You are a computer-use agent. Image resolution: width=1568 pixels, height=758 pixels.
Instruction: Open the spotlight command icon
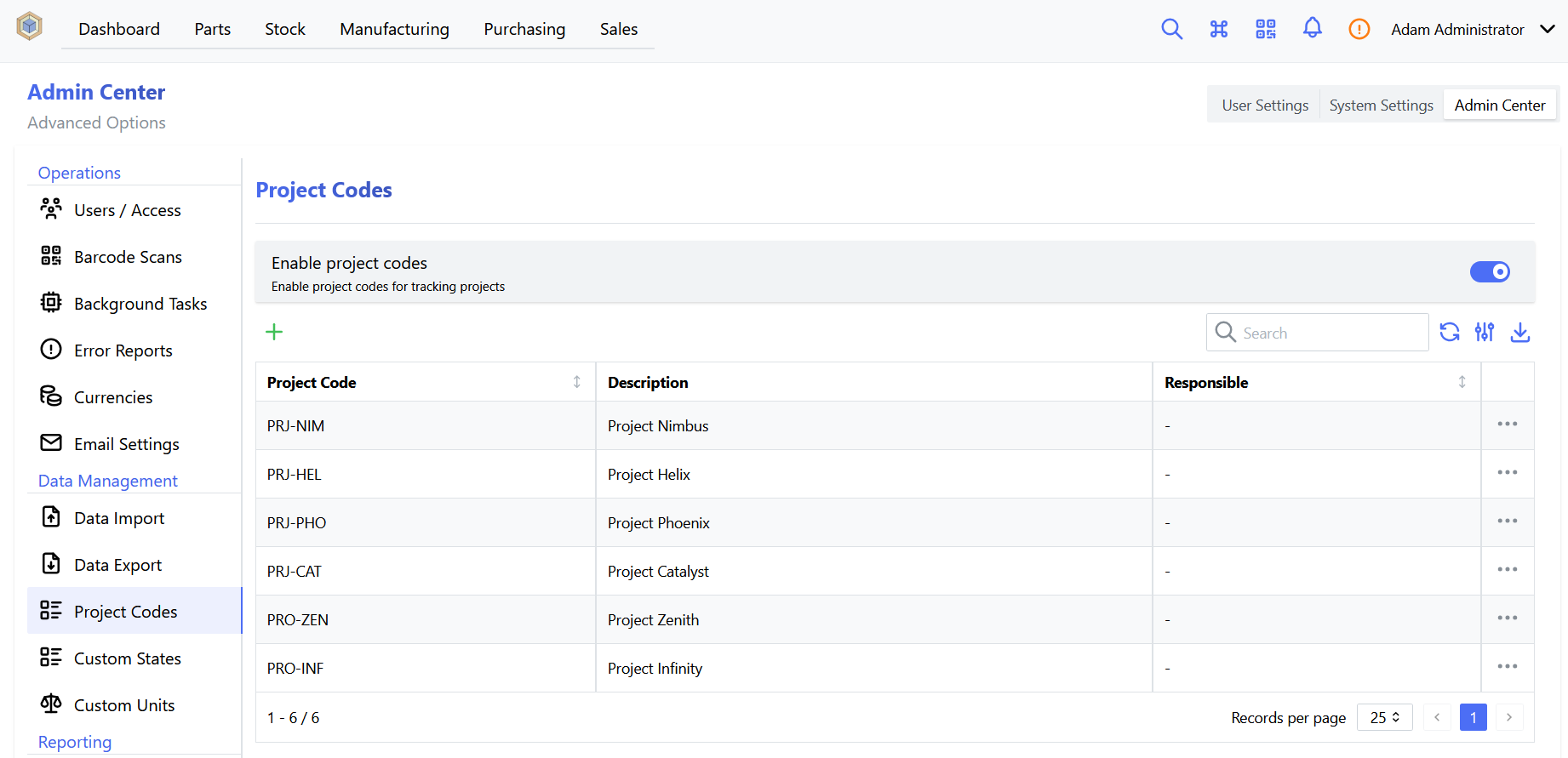tap(1218, 29)
